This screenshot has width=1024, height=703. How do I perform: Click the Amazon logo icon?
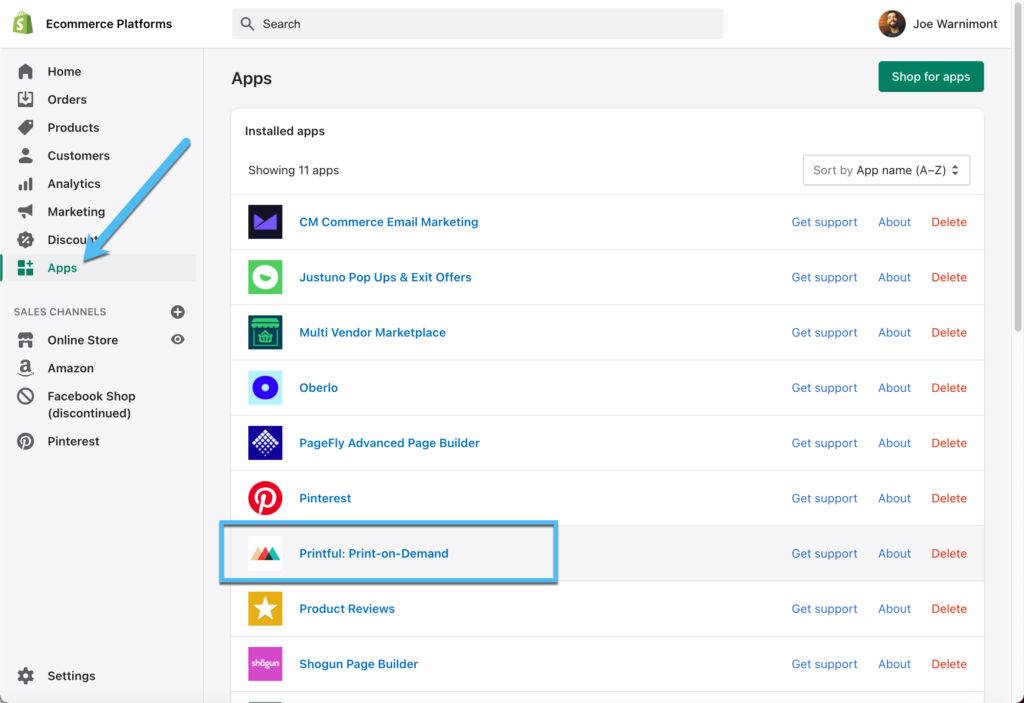click(25, 368)
